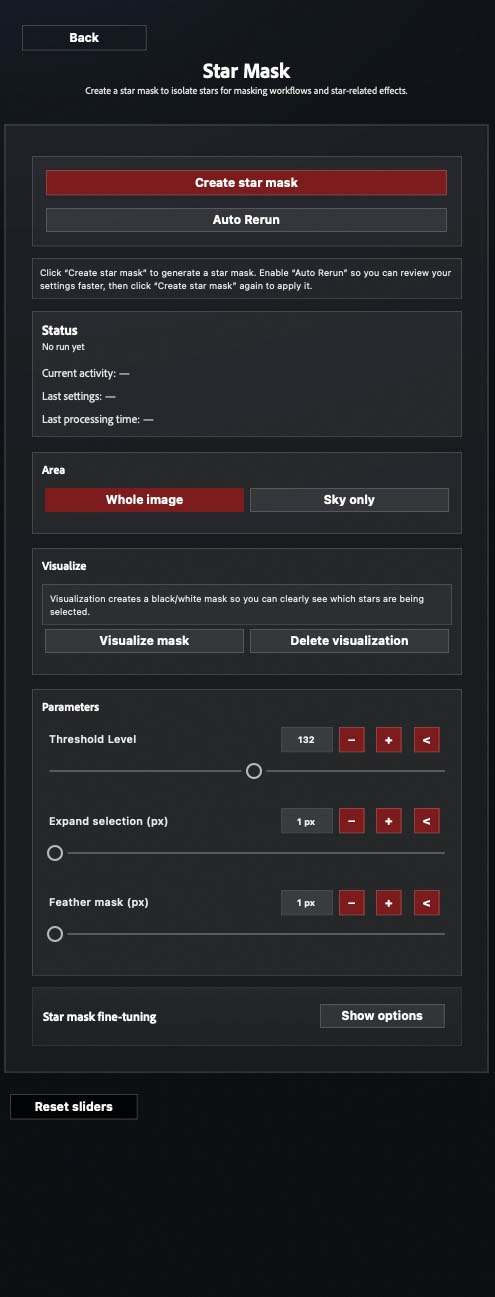Decrease Expand selection with minus button

pos(352,821)
